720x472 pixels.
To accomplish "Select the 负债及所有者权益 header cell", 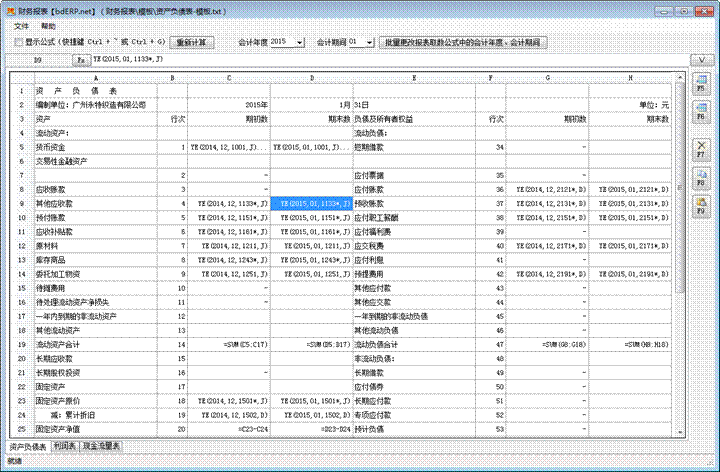I will pyautogui.click(x=415, y=119).
